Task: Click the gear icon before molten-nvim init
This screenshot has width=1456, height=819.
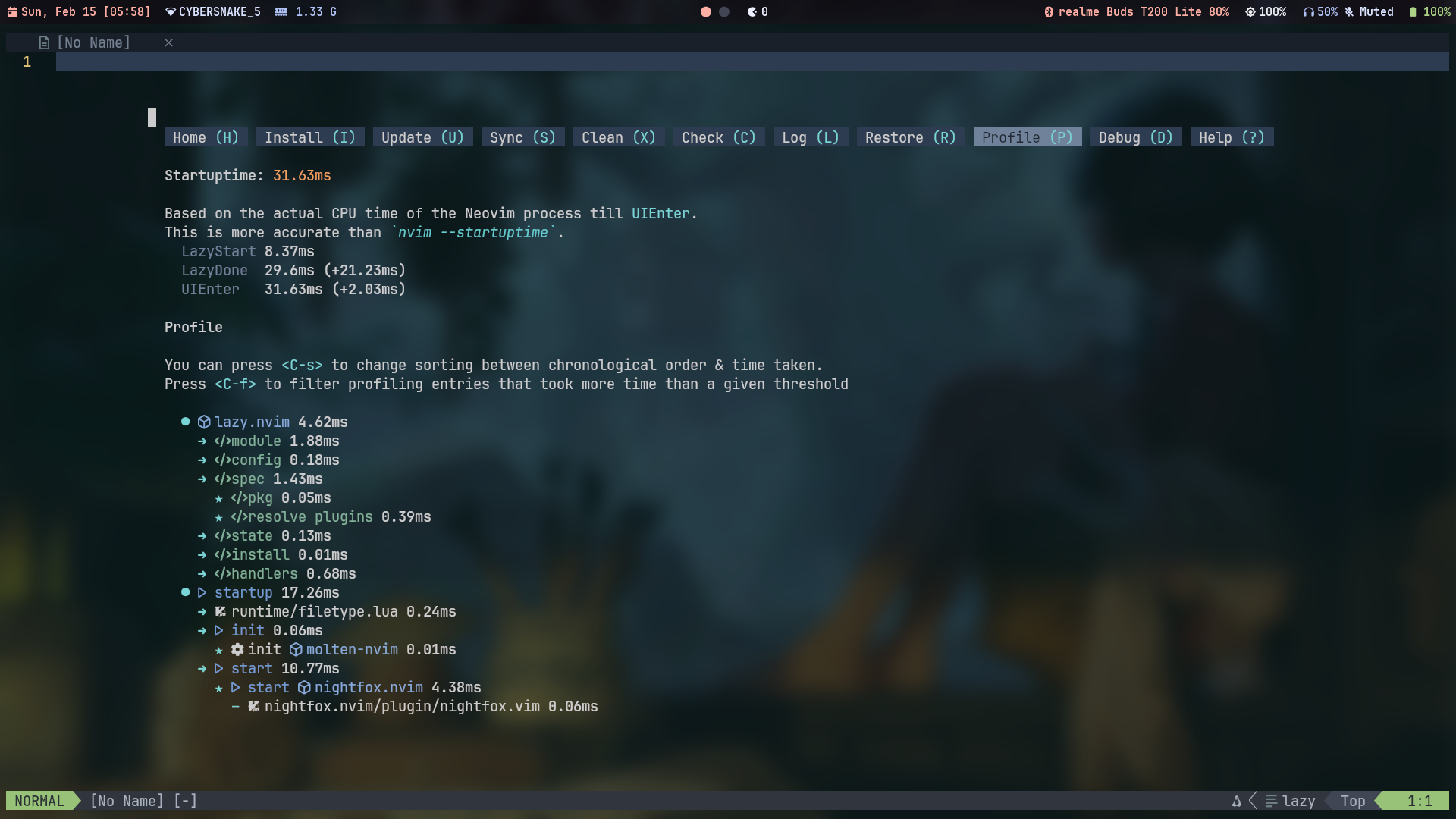Action: (x=237, y=650)
